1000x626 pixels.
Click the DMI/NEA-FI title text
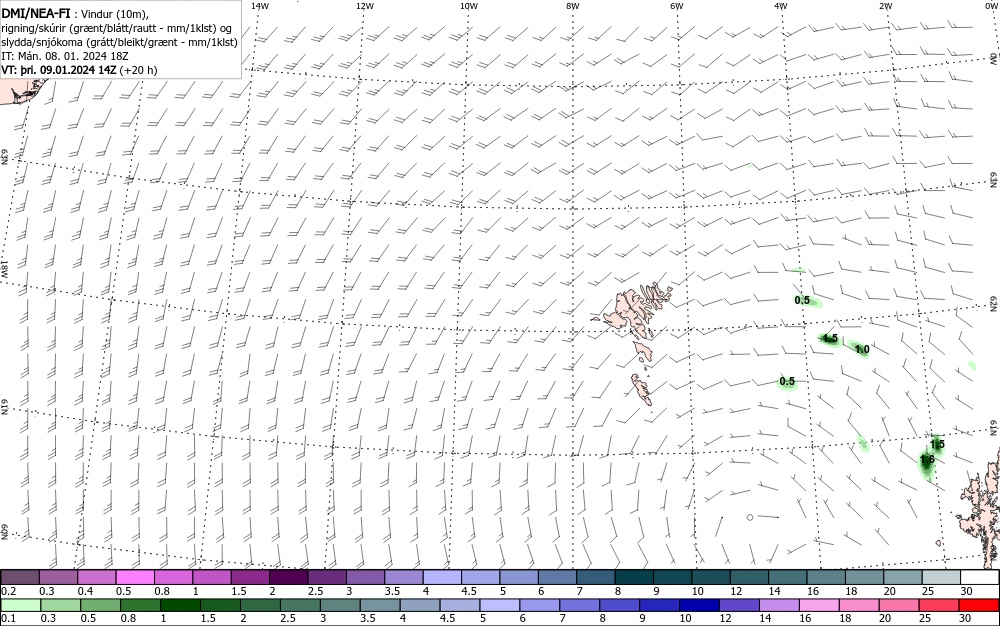[36, 12]
